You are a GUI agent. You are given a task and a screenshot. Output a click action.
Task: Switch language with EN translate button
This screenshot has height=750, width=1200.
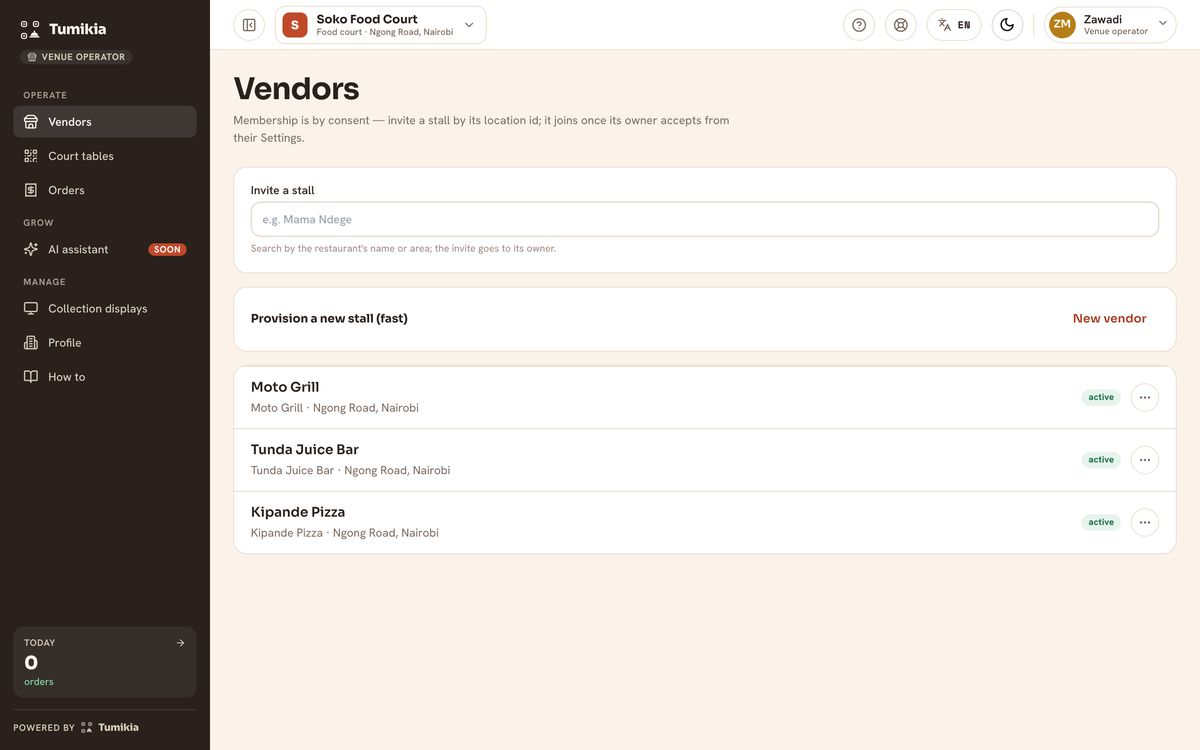point(954,25)
